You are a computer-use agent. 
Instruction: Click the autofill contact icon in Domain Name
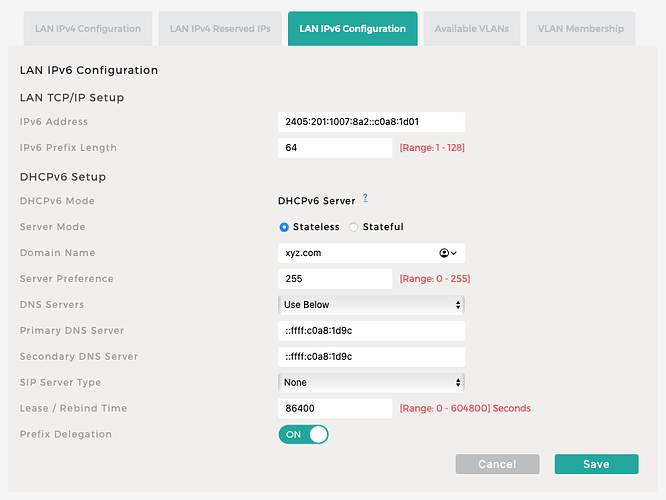447,253
